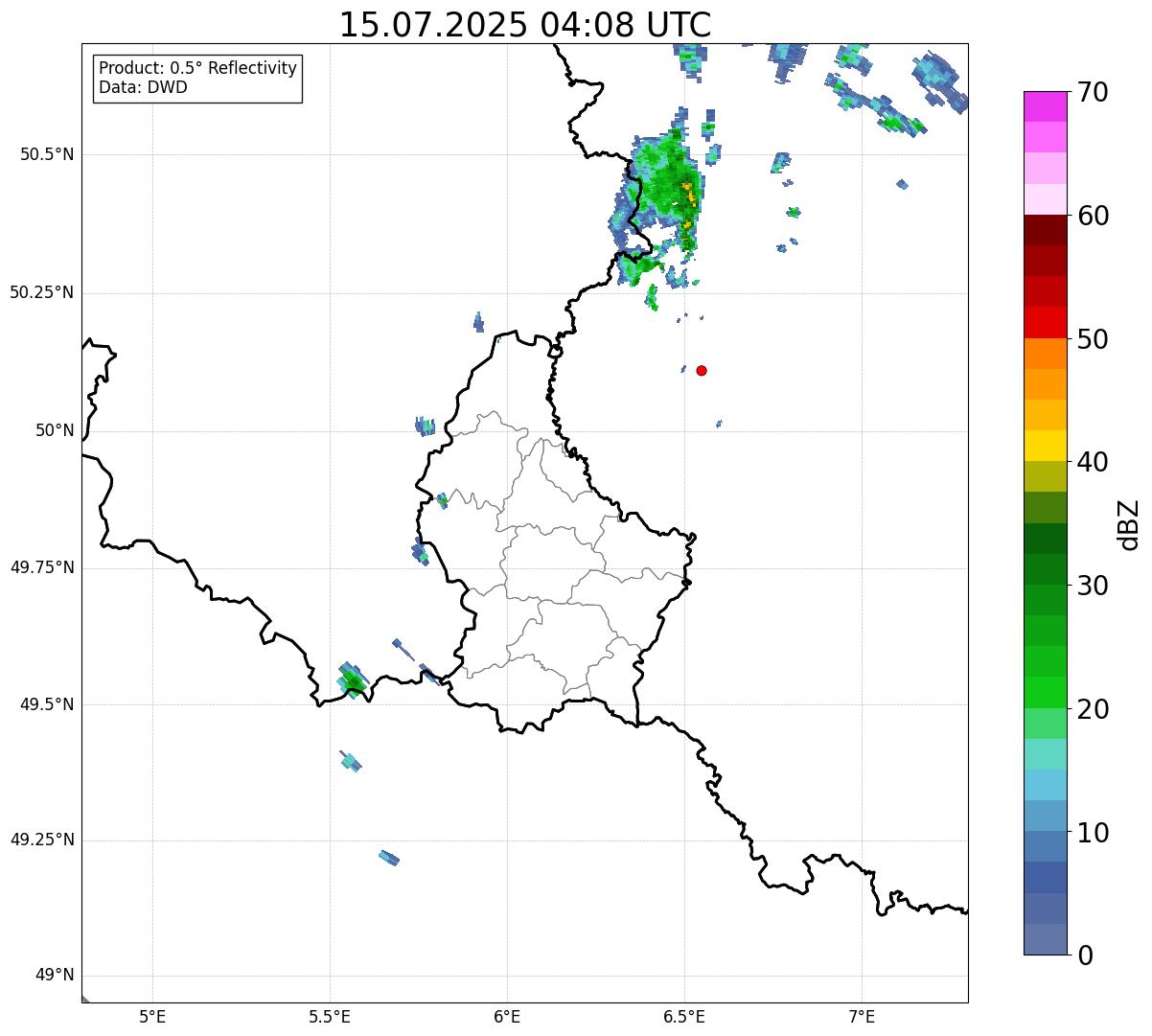Image resolution: width=1152 pixels, height=1036 pixels.
Task: Click the 49.25°N latitude label
Action: pos(41,840)
